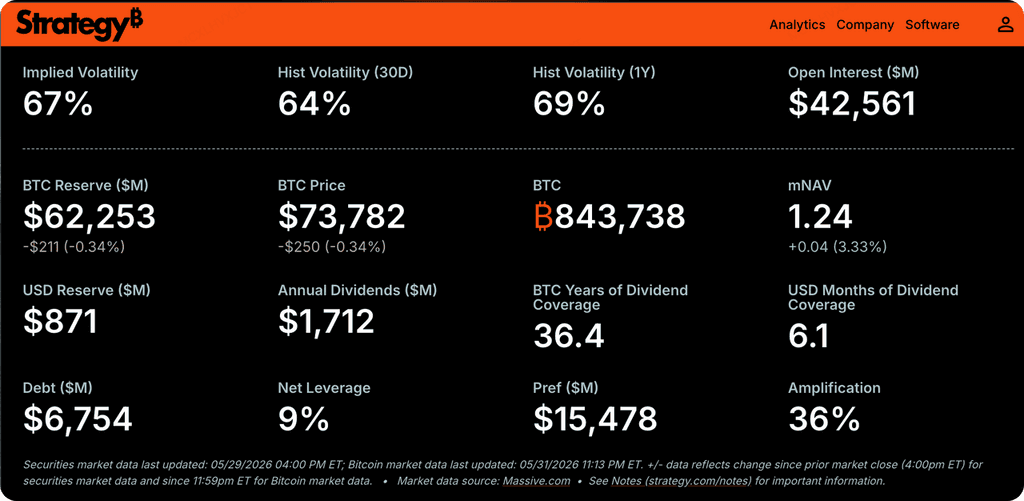Click the Strategy logo in header

pyautogui.click(x=80, y=25)
